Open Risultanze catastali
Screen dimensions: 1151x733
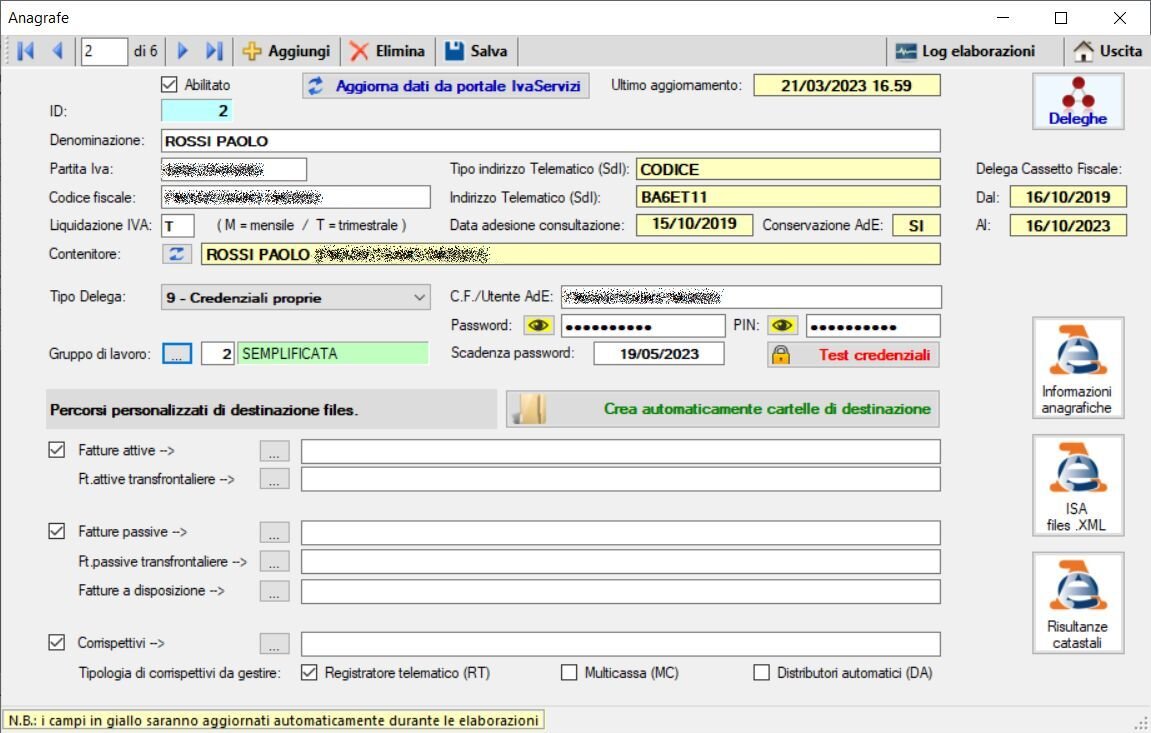1077,603
